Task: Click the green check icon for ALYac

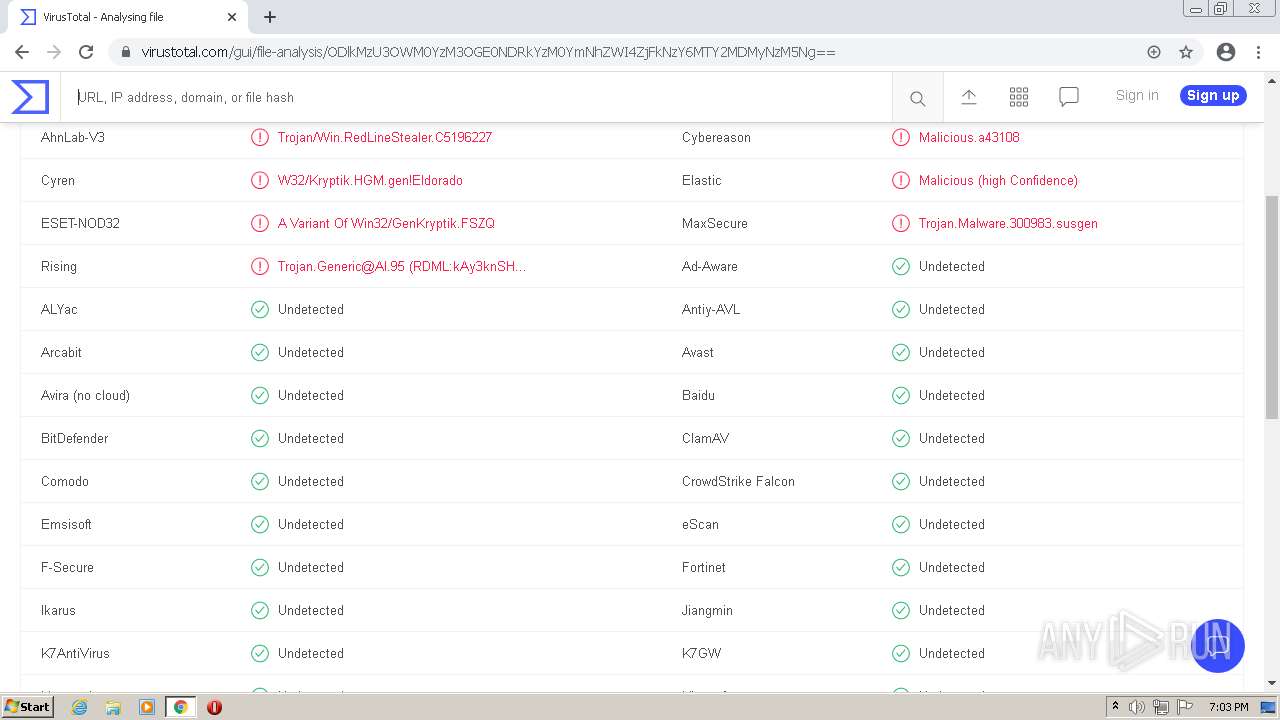Action: pos(260,309)
